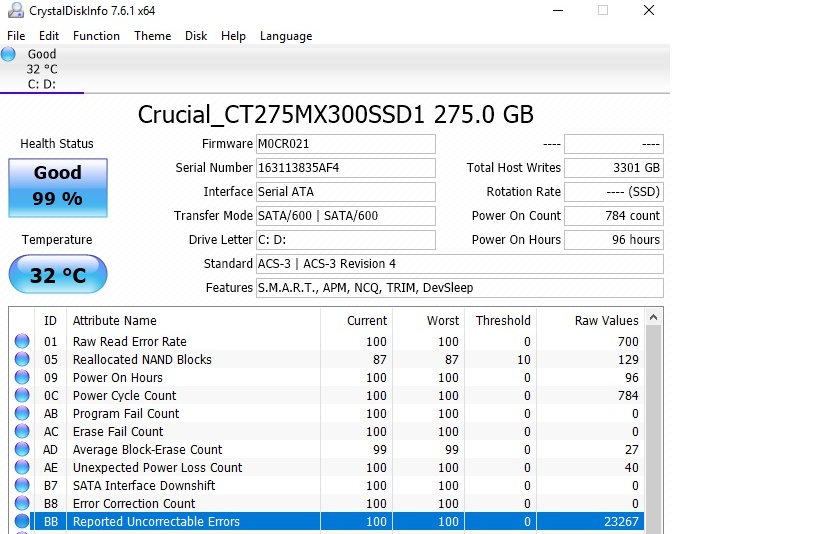819x534 pixels.
Task: Select the Reported Uncorrectable Errors row text
Action: point(156,521)
